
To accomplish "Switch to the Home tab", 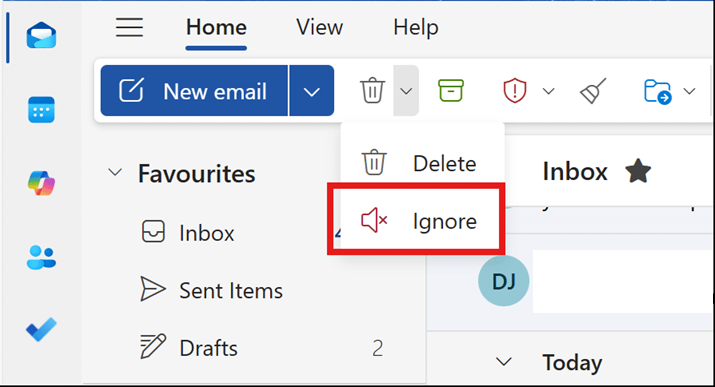I will coord(216,27).
